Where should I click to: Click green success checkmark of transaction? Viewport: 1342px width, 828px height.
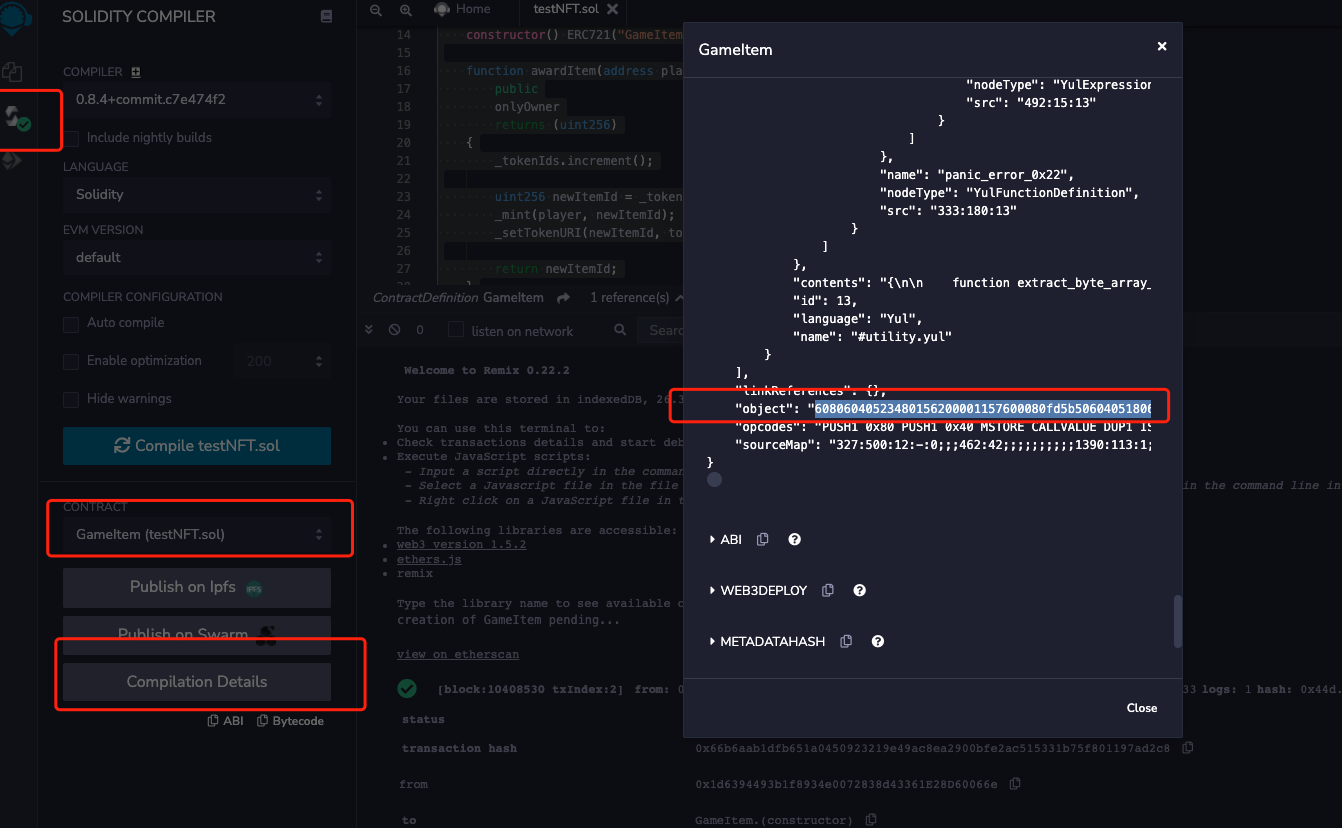[407, 688]
